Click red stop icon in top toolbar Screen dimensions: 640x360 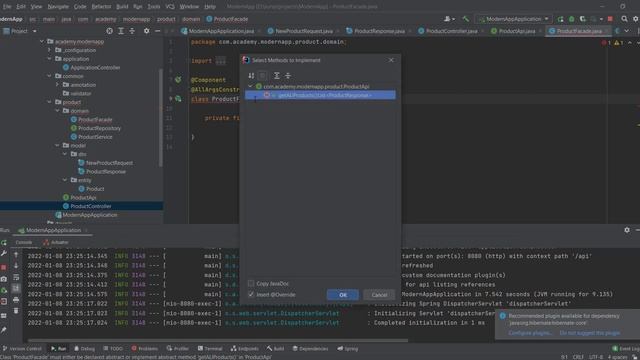click(x=610, y=19)
